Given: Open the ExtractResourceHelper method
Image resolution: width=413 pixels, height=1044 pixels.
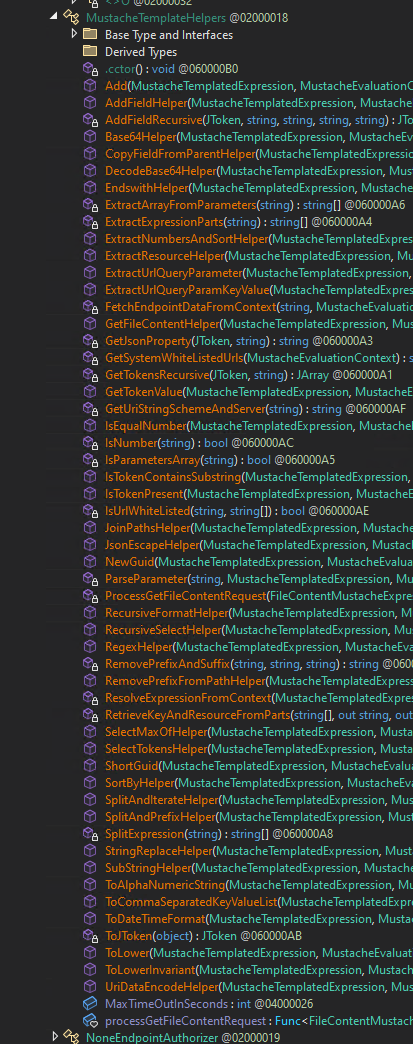Looking at the screenshot, I should click(x=165, y=256).
